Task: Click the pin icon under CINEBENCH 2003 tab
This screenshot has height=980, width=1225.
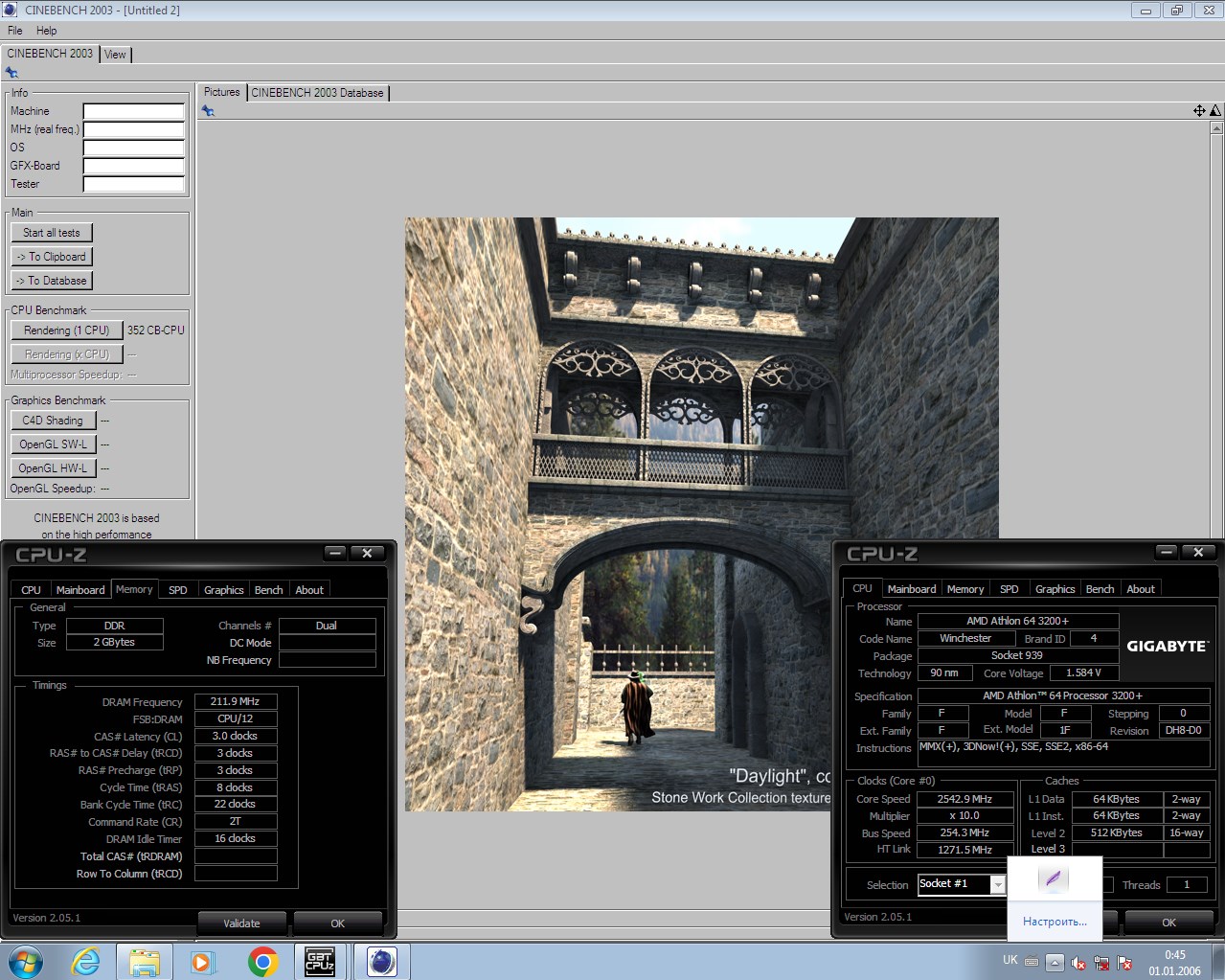Action: pyautogui.click(x=11, y=73)
